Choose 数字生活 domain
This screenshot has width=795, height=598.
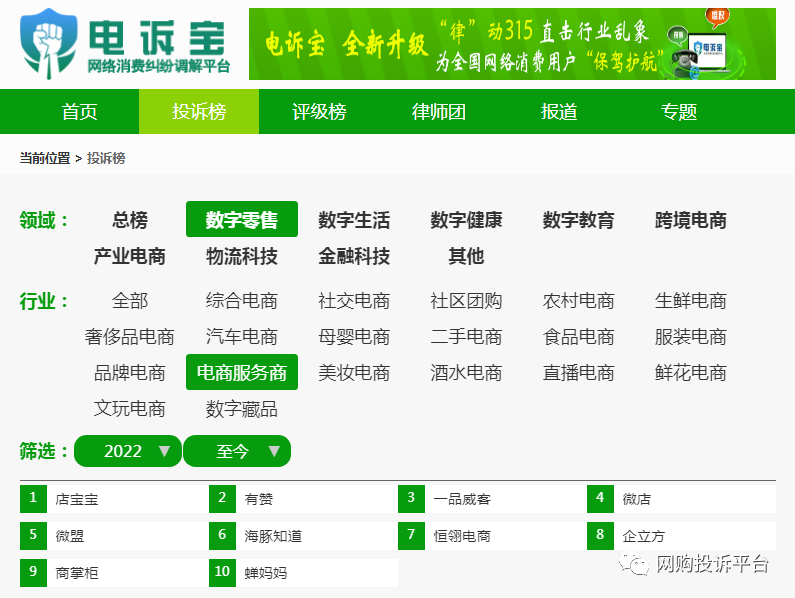point(354,220)
